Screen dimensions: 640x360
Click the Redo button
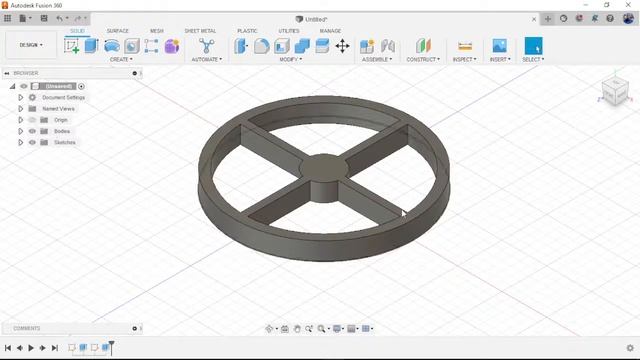(78, 18)
